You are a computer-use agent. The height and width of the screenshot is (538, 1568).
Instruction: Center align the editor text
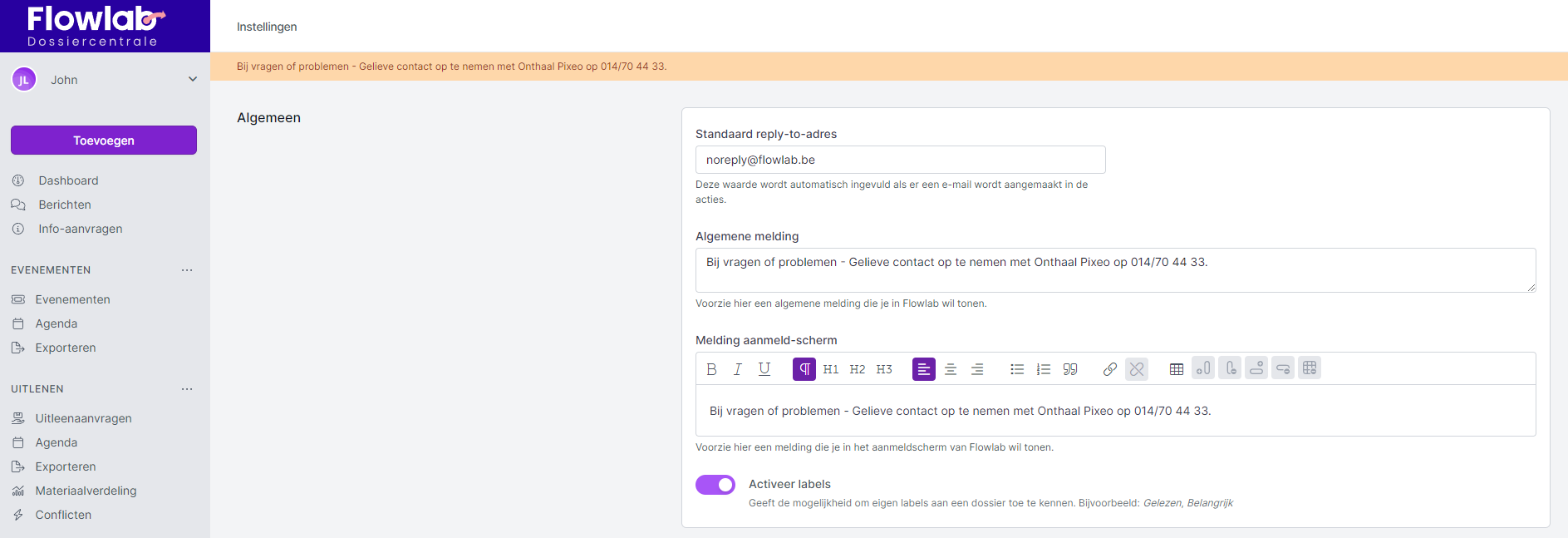click(951, 369)
